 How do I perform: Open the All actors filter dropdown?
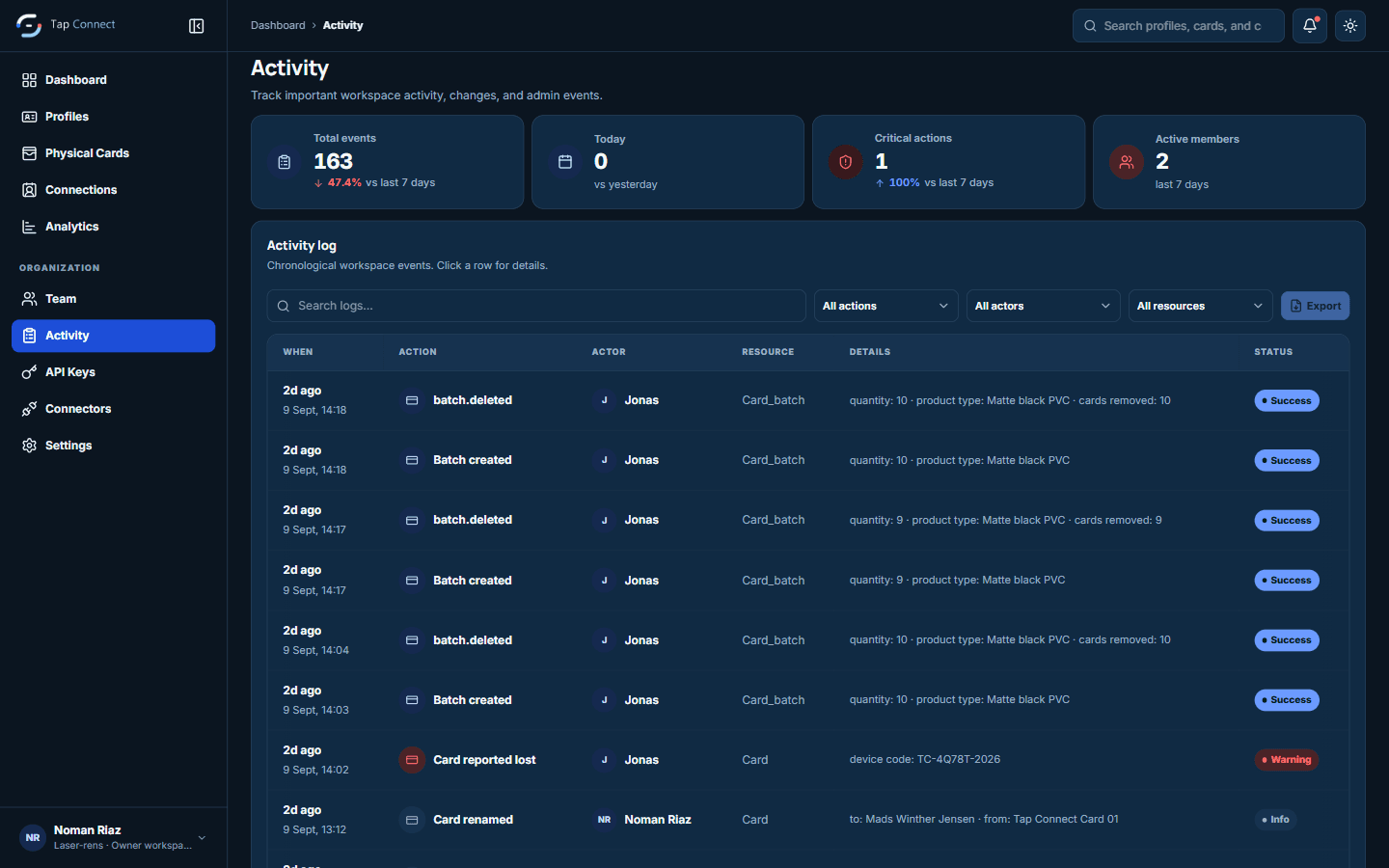[x=1044, y=306]
